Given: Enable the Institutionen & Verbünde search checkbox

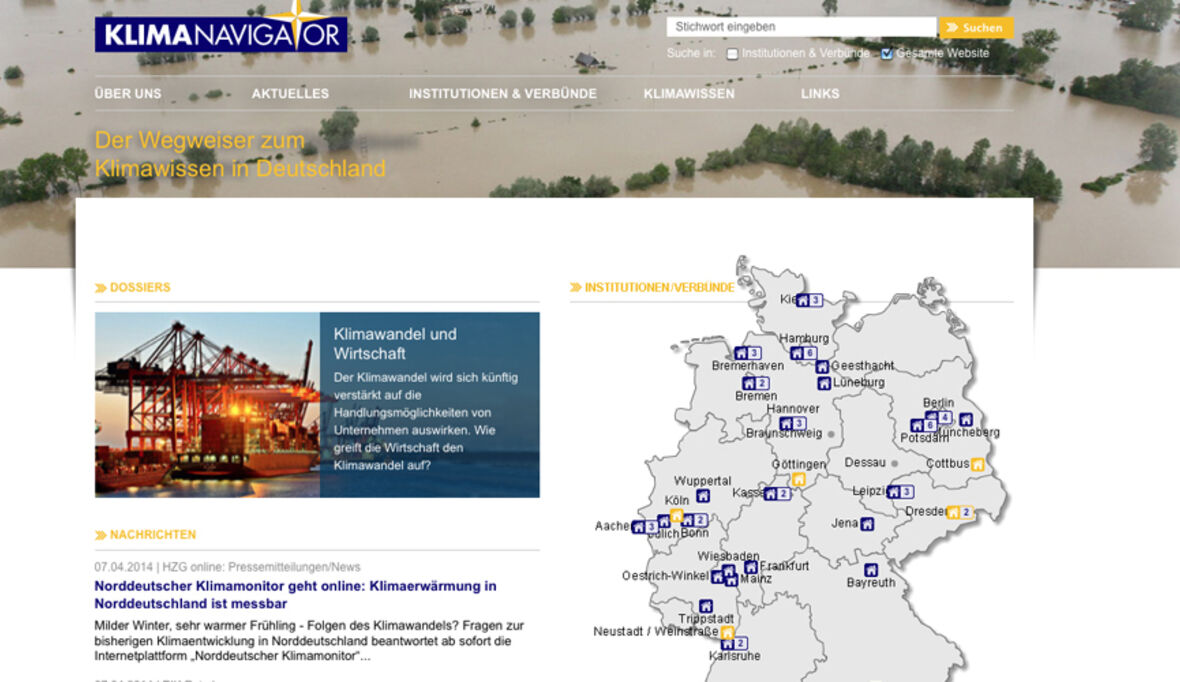Looking at the screenshot, I should (732, 54).
